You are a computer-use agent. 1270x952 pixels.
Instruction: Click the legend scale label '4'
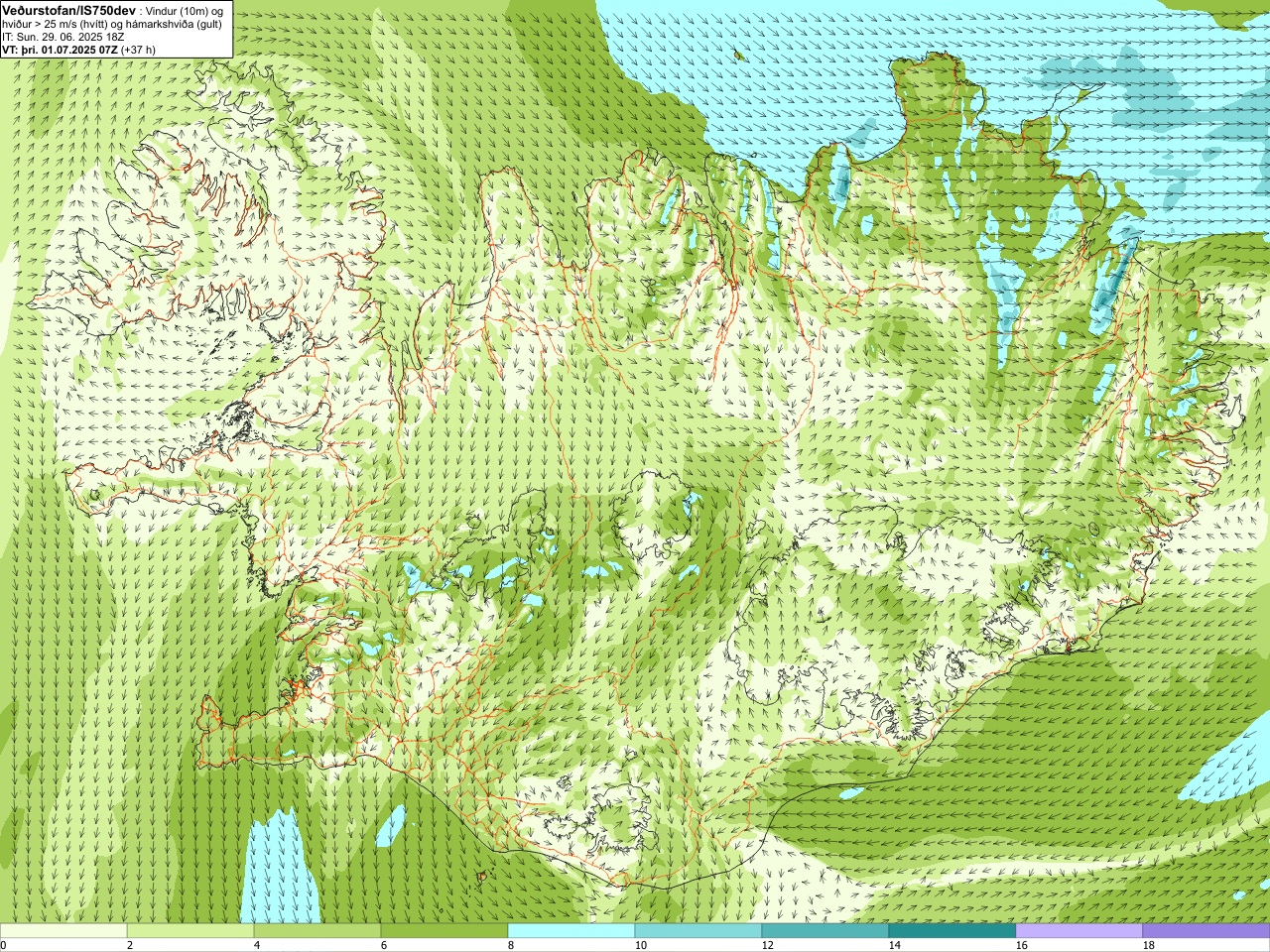click(x=257, y=945)
